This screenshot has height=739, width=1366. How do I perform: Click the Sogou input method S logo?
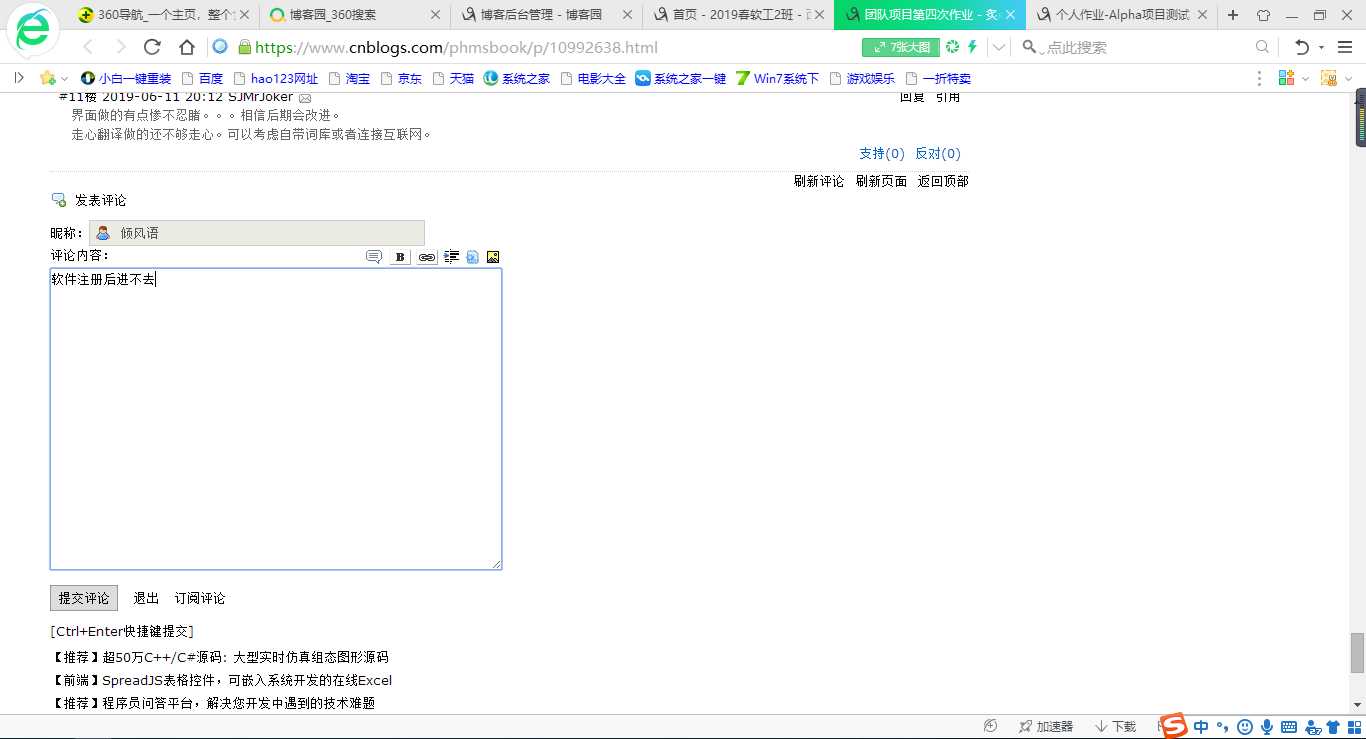1173,725
